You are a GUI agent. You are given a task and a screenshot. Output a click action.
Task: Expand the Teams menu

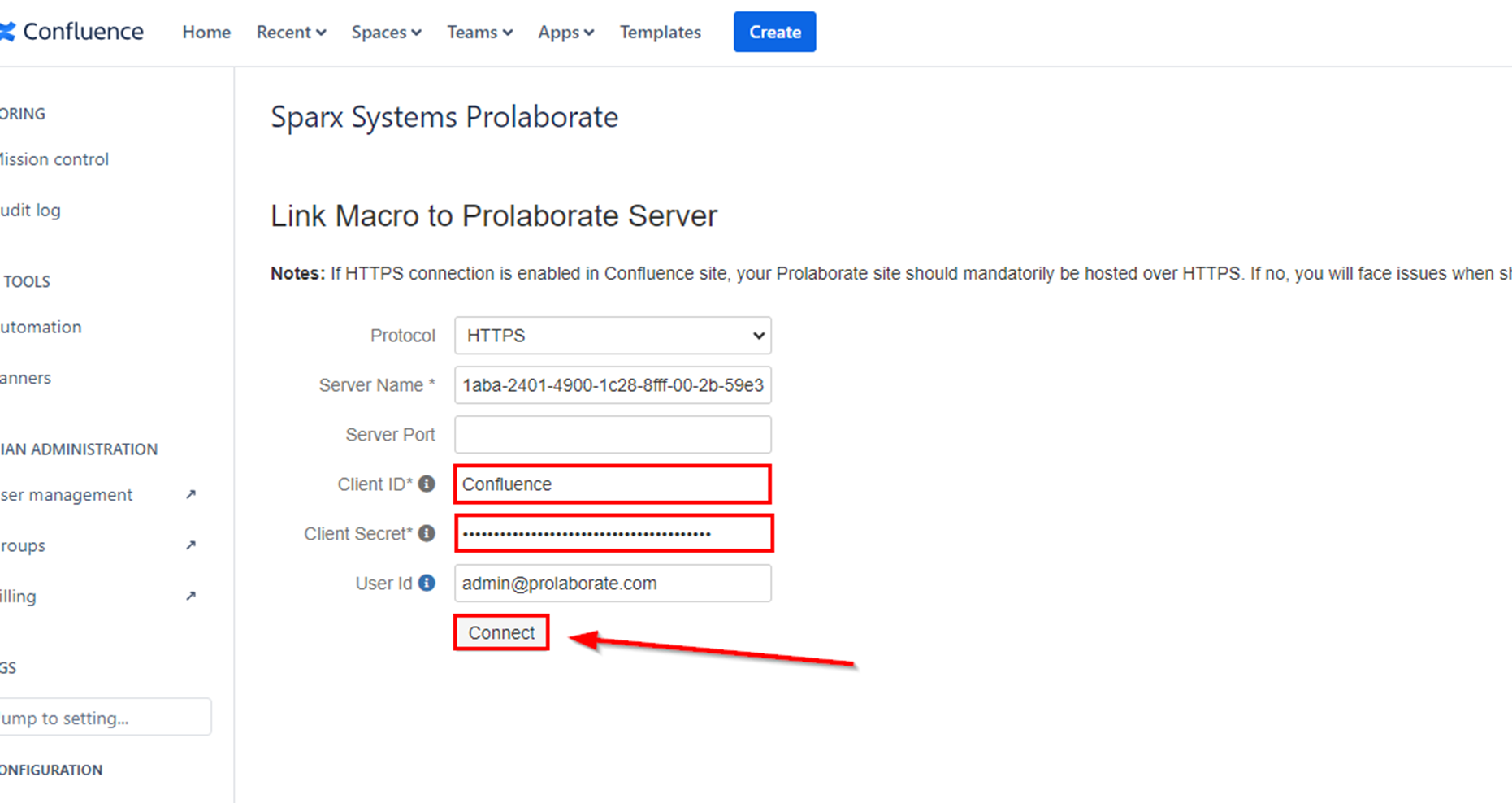point(479,32)
